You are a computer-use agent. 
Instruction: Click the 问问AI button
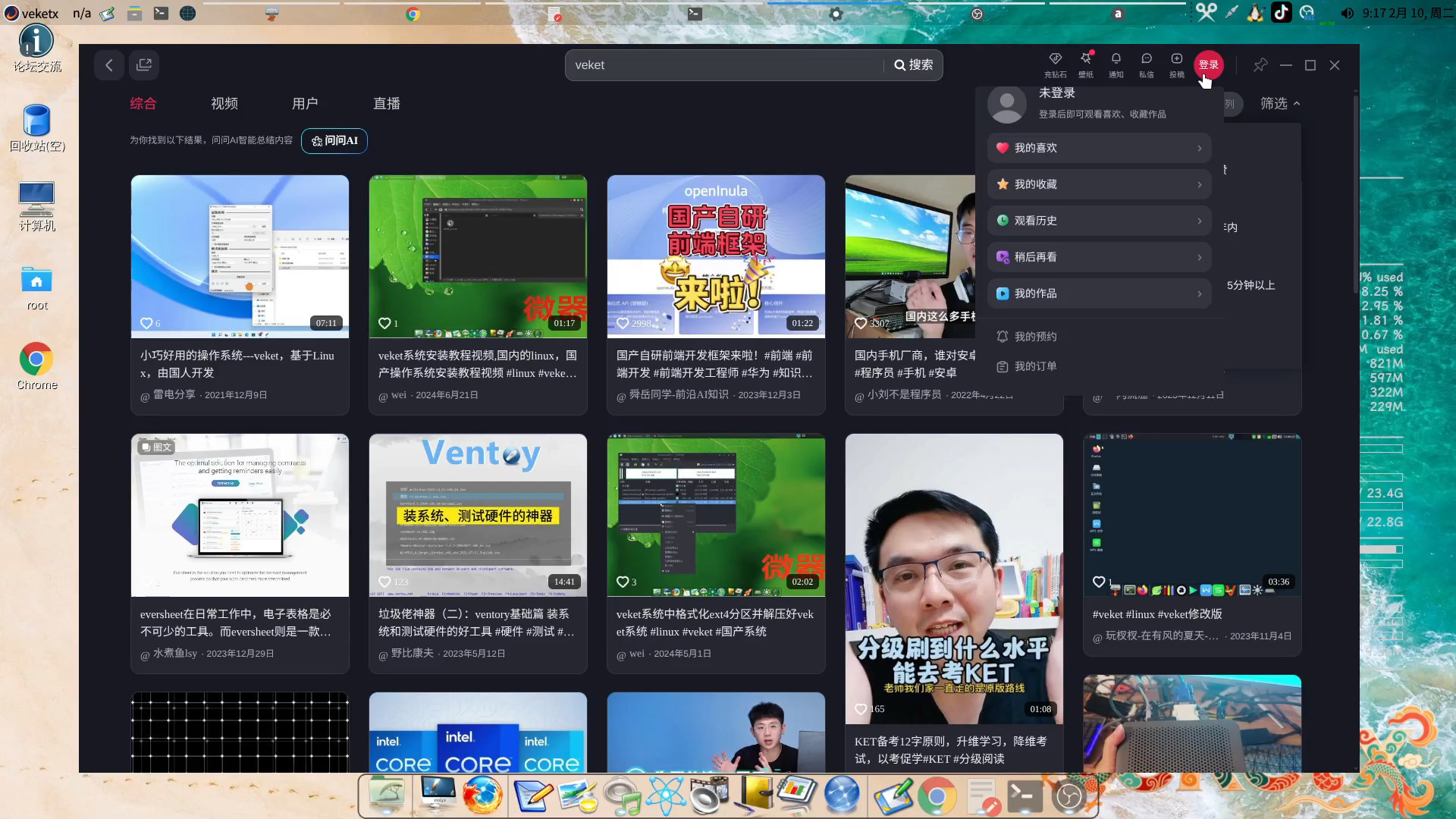pos(334,140)
